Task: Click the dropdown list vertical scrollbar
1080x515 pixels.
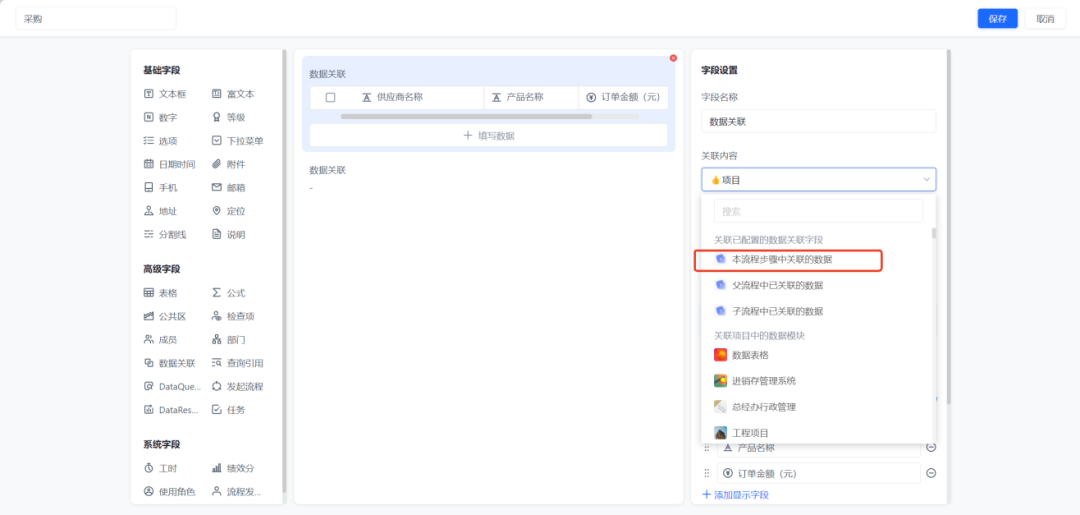Action: [934, 233]
